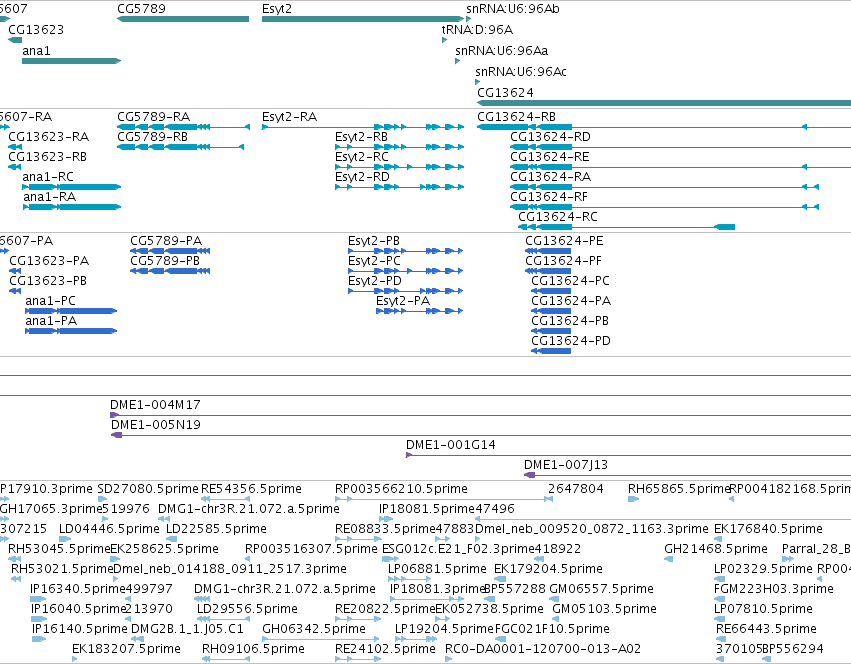This screenshot has width=851, height=664.
Task: Select the Esyt2-RB transcript label
Action: tap(361, 136)
